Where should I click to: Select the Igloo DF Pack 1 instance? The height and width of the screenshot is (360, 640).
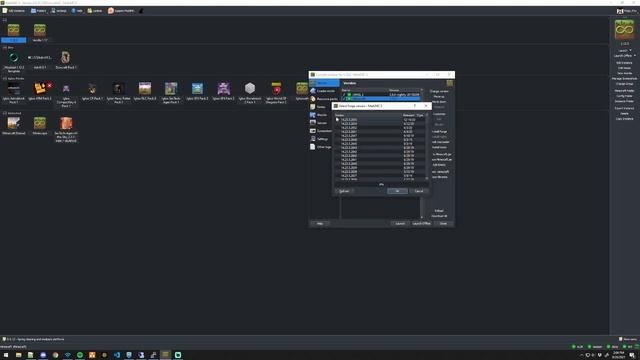(x=92, y=91)
